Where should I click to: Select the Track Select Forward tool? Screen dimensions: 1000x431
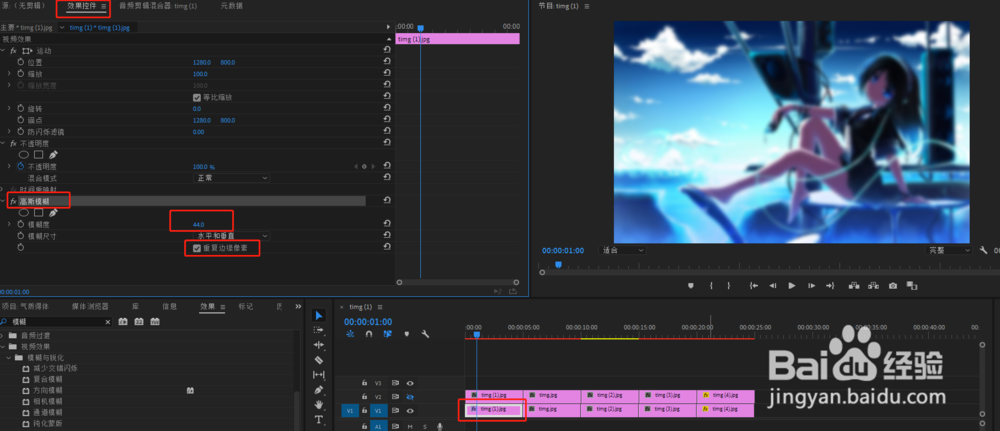tap(319, 330)
